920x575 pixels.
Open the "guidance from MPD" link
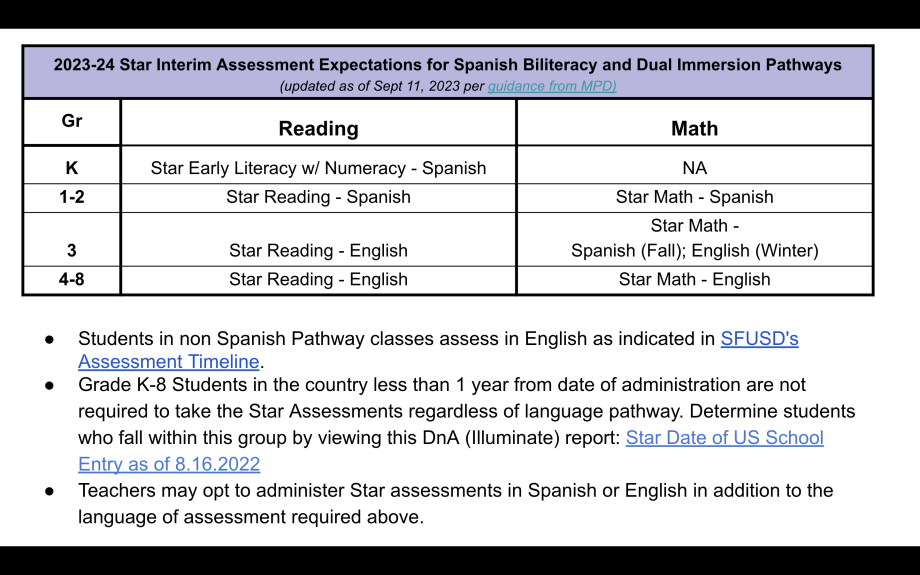pyautogui.click(x=552, y=86)
